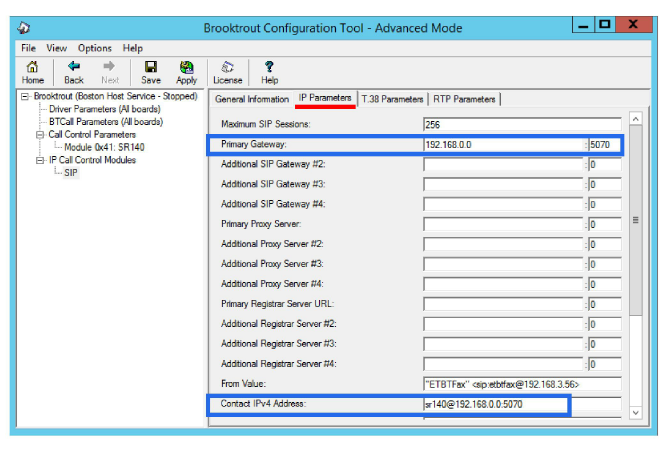Select IP Call Control Modules tree item
Screen dimensions: 667x454
[92, 160]
